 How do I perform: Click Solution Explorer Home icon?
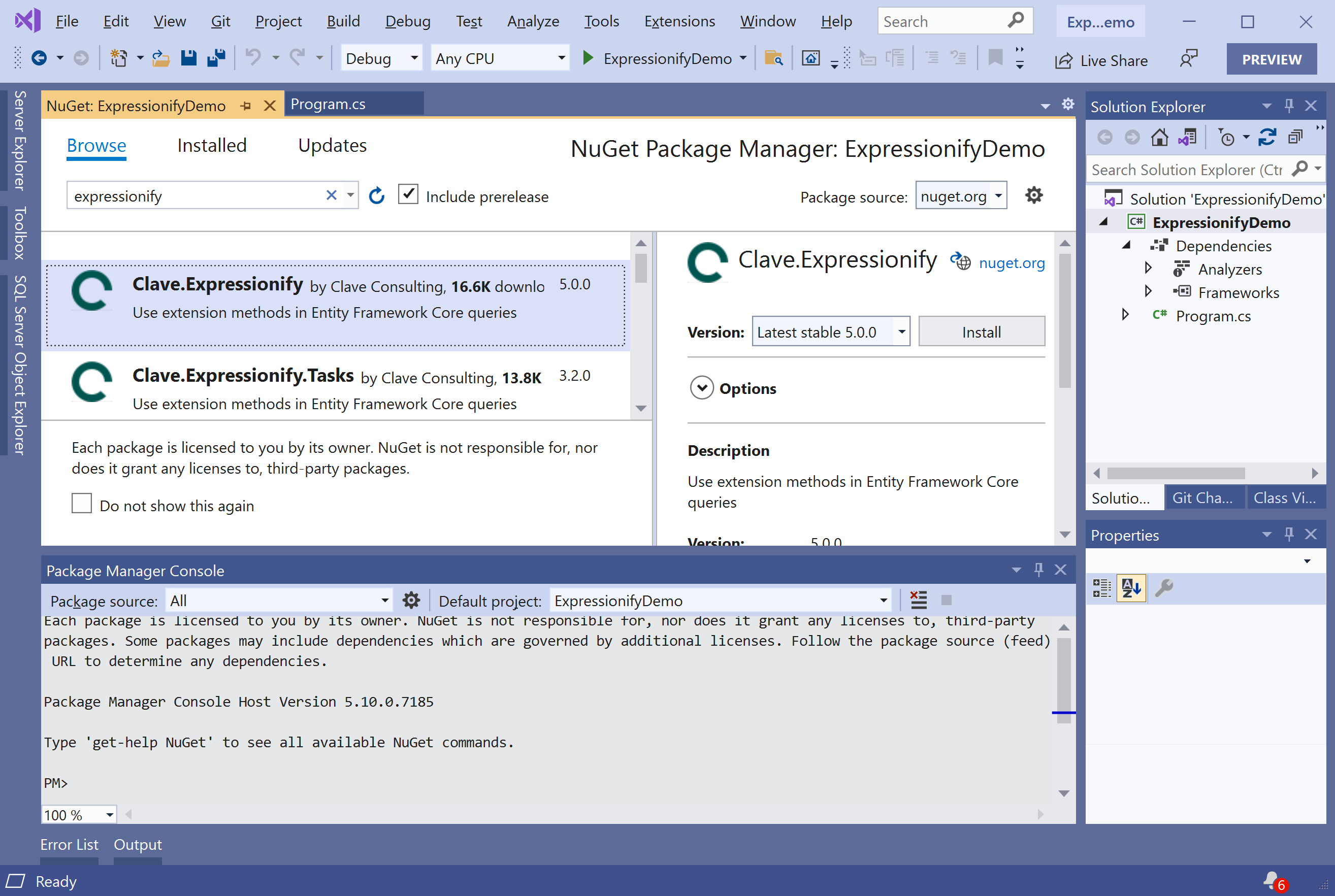(1159, 138)
